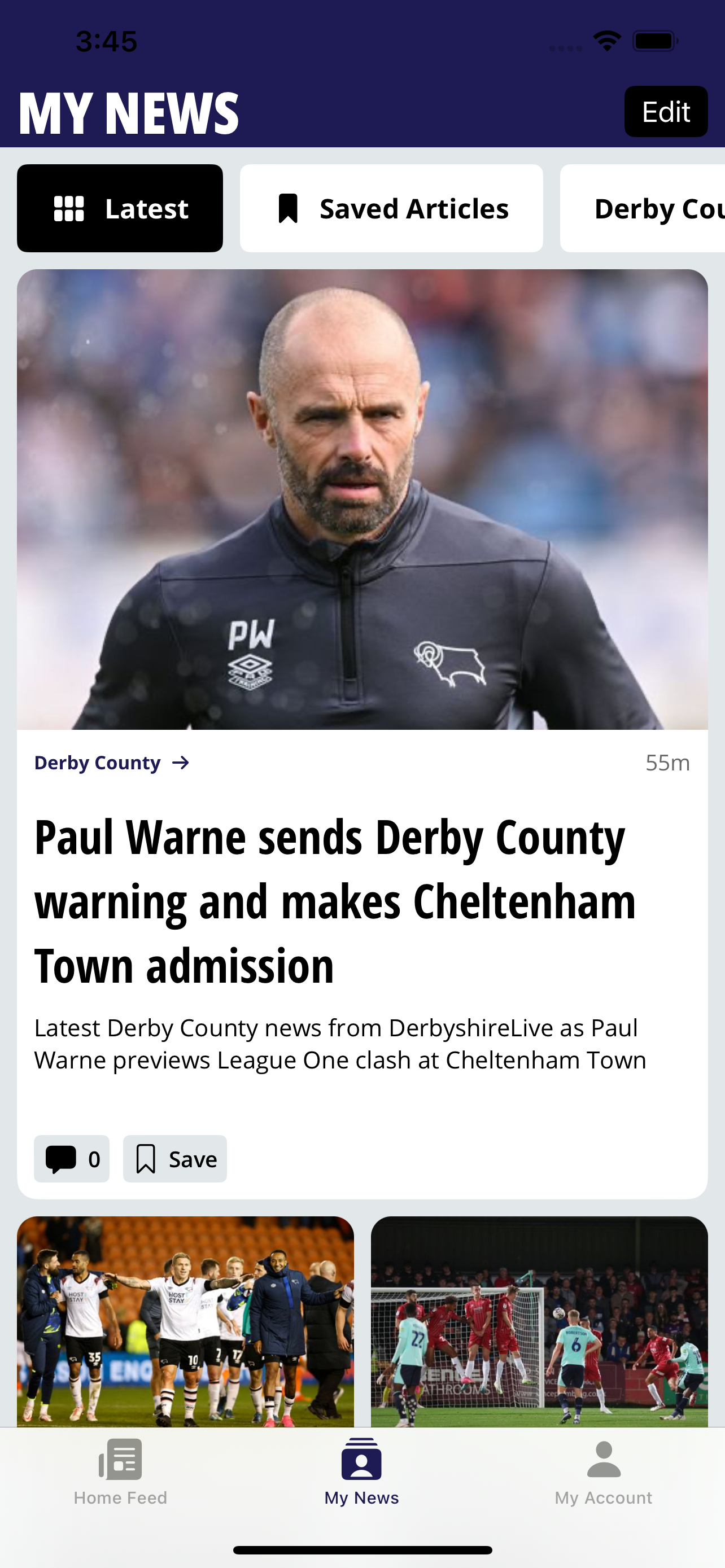Tap the bookmark icon on Saved Articles
The image size is (725, 1568).
(x=288, y=209)
